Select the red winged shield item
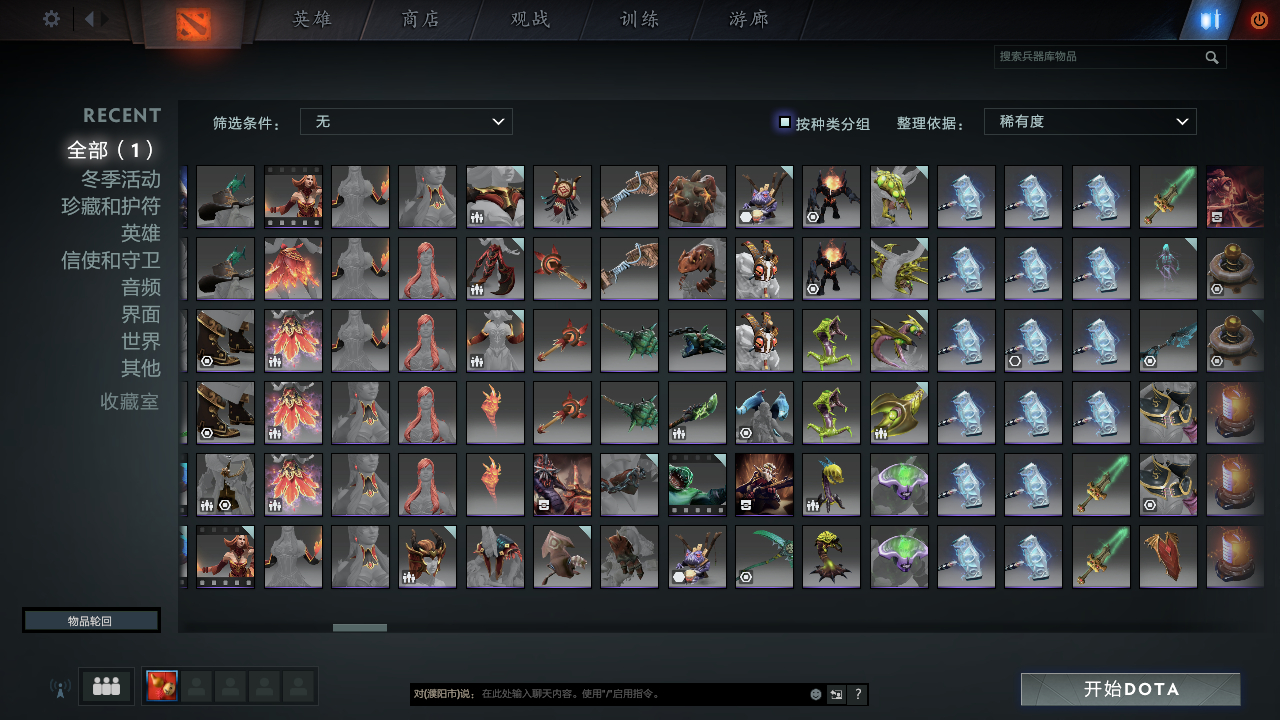This screenshot has width=1280, height=720. point(1168,557)
